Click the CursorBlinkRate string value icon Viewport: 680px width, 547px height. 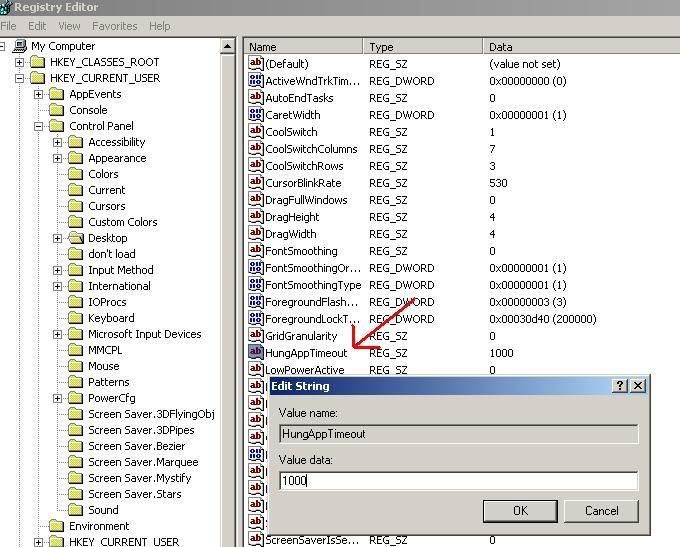click(x=255, y=183)
